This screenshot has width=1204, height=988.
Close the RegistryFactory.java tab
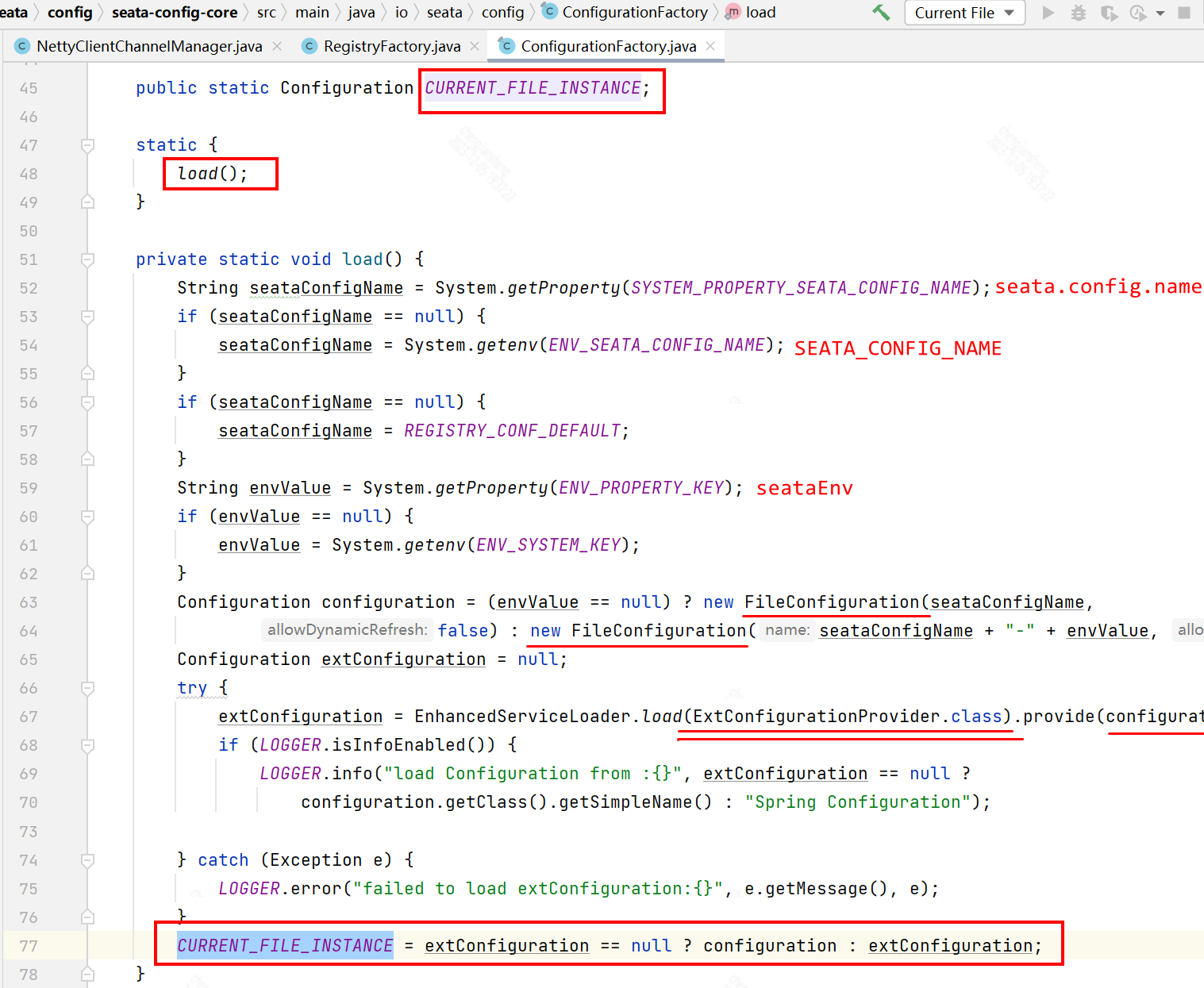click(x=475, y=46)
